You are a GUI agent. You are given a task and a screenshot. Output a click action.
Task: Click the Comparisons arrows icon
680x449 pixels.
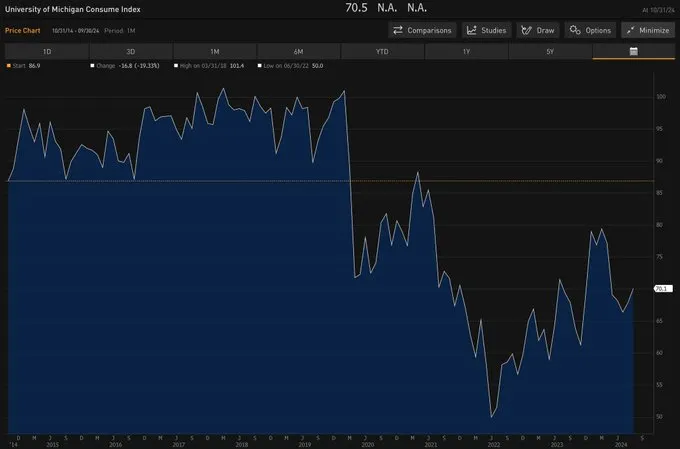[398, 30]
